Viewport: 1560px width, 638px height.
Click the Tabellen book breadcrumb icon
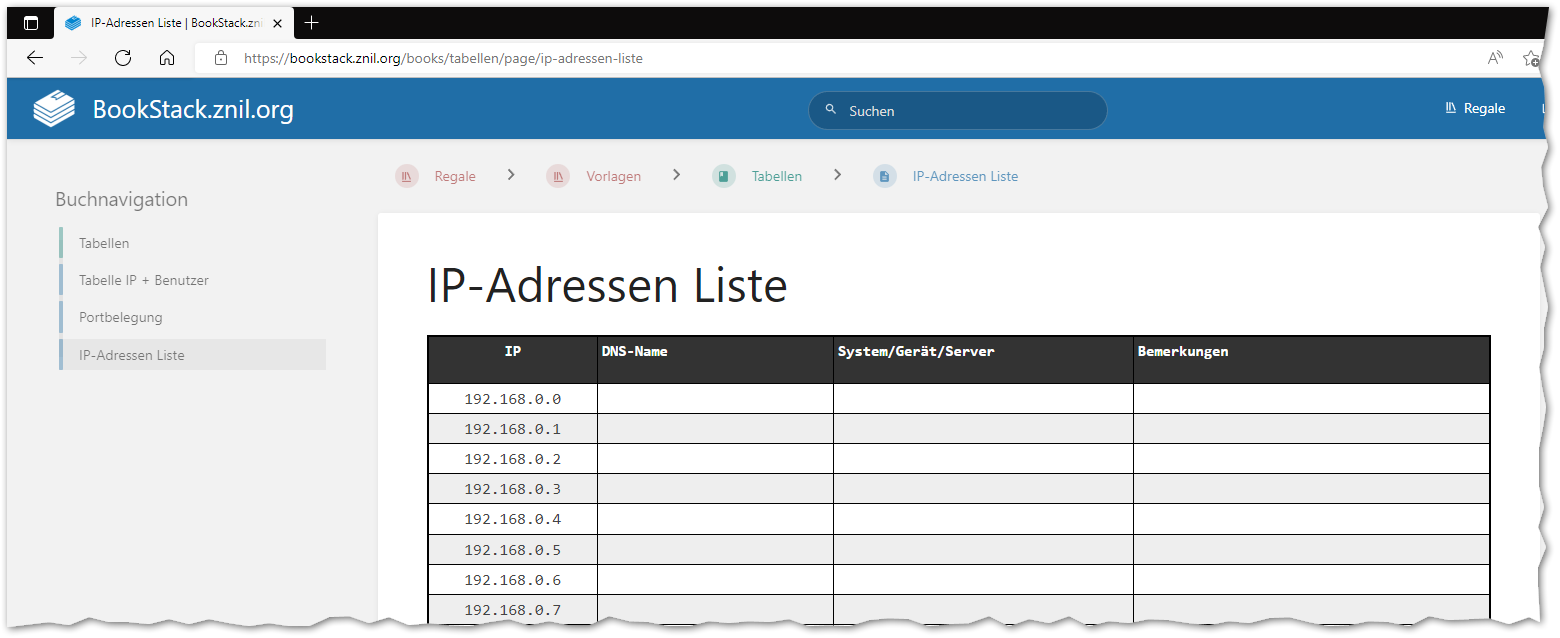click(724, 177)
